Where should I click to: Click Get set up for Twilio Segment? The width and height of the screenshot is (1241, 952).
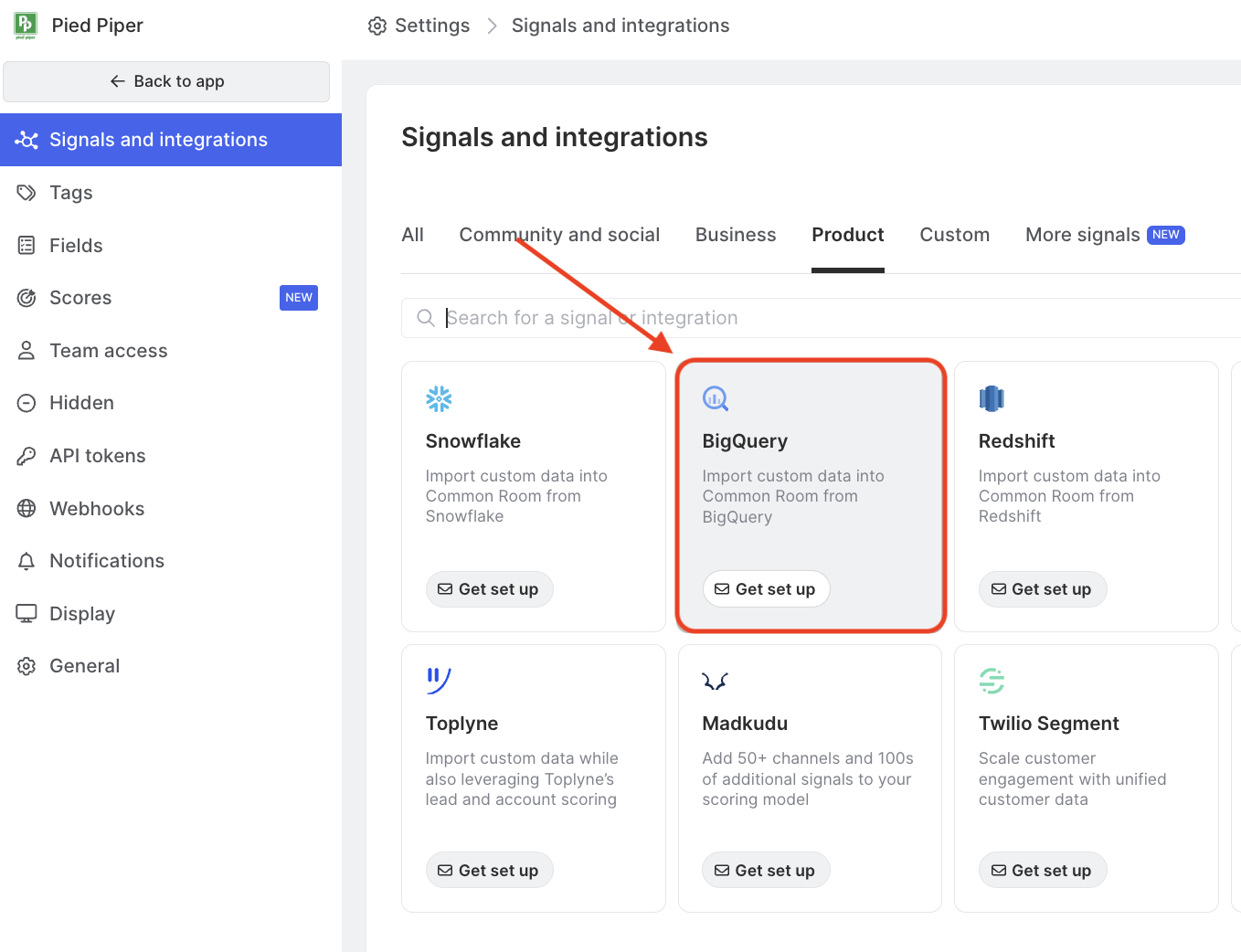pyautogui.click(x=1042, y=871)
